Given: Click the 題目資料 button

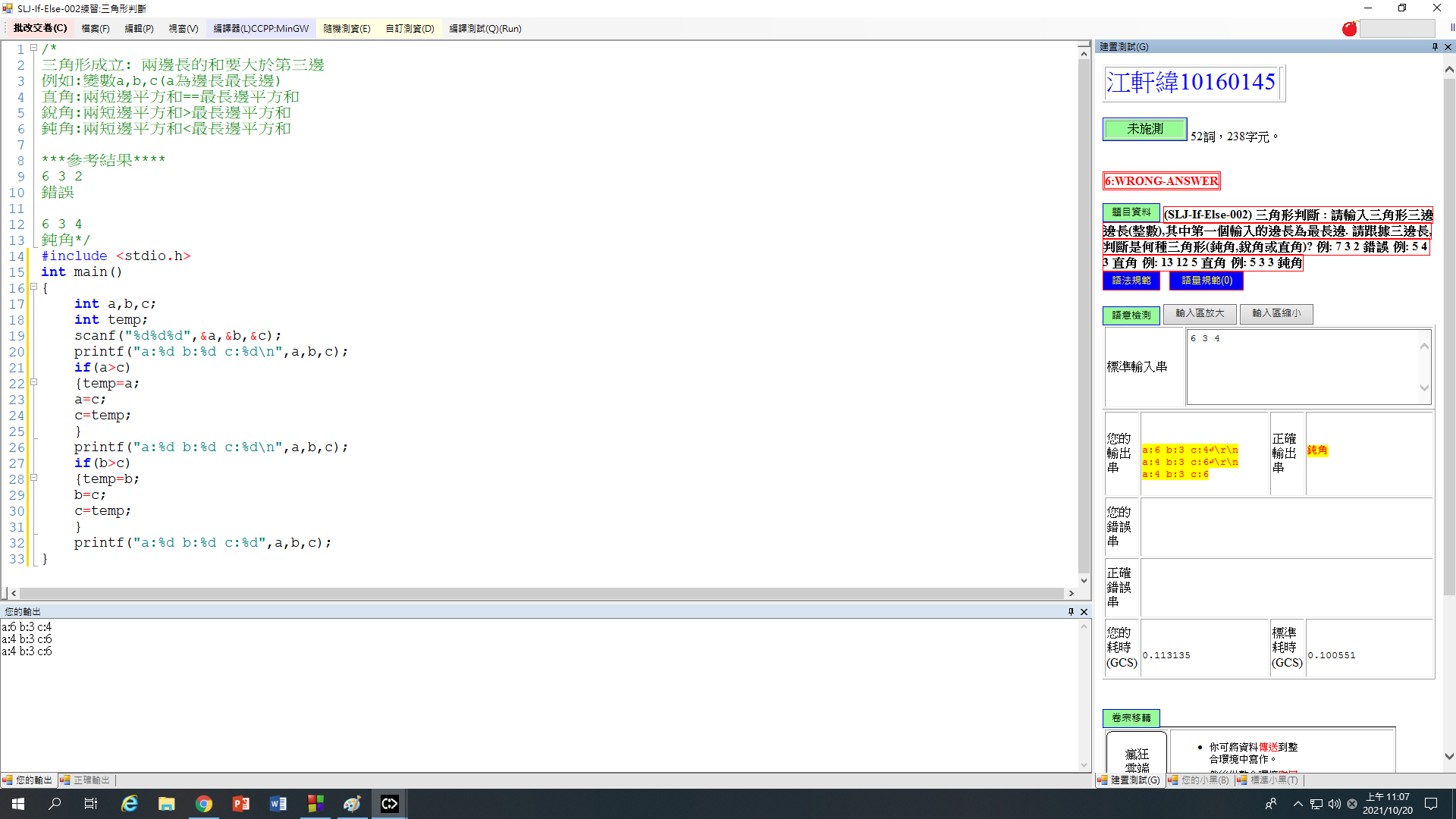Looking at the screenshot, I should (x=1131, y=212).
